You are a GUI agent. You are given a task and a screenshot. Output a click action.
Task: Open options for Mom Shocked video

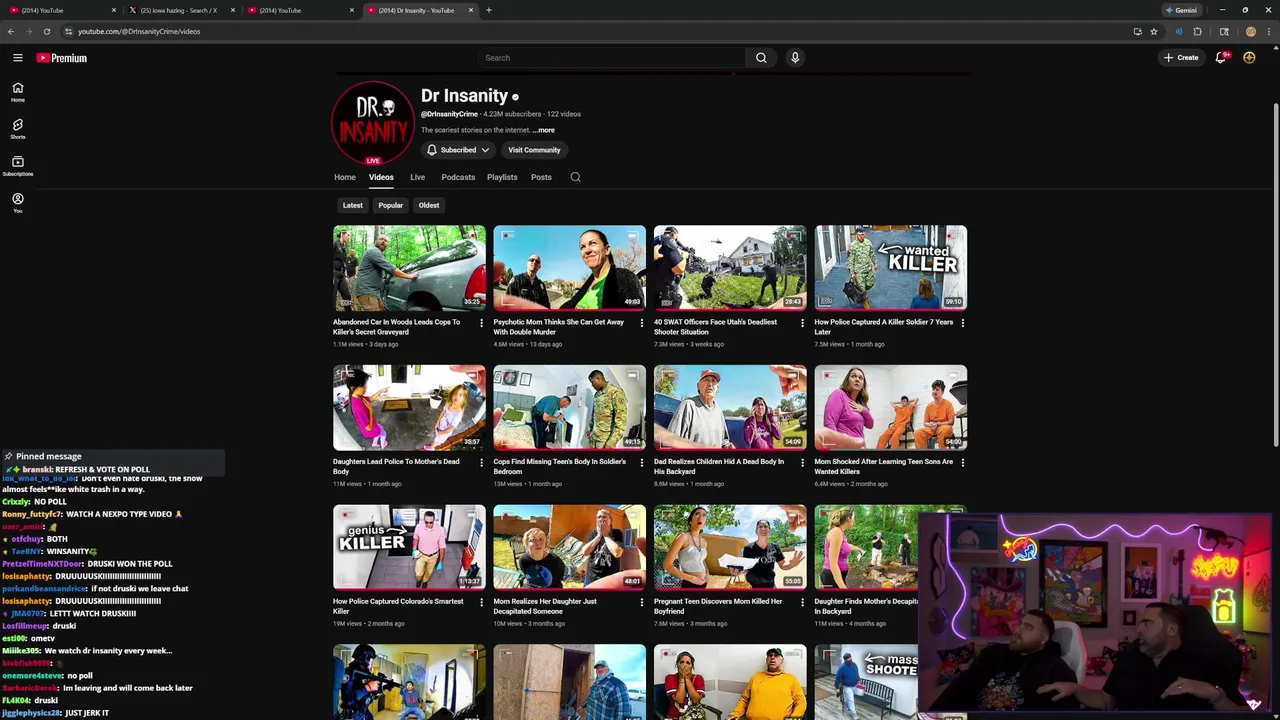[963, 463]
